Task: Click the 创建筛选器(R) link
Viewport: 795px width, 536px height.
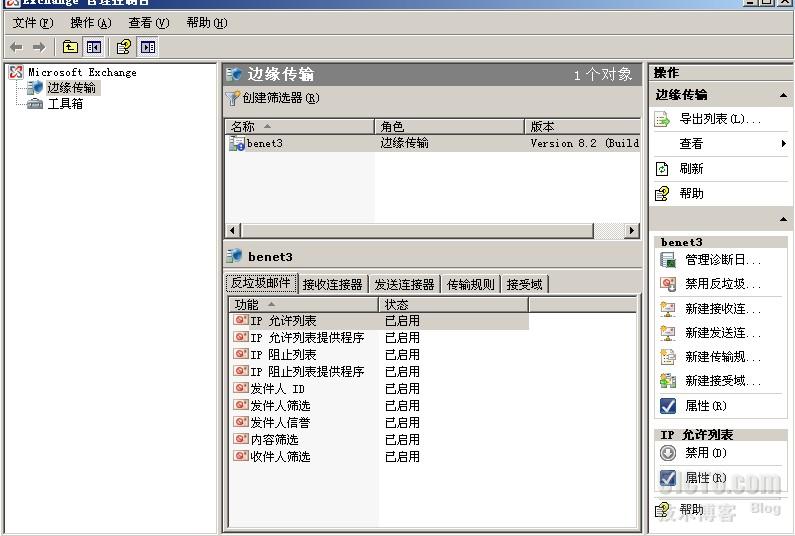Action: pyautogui.click(x=281, y=98)
